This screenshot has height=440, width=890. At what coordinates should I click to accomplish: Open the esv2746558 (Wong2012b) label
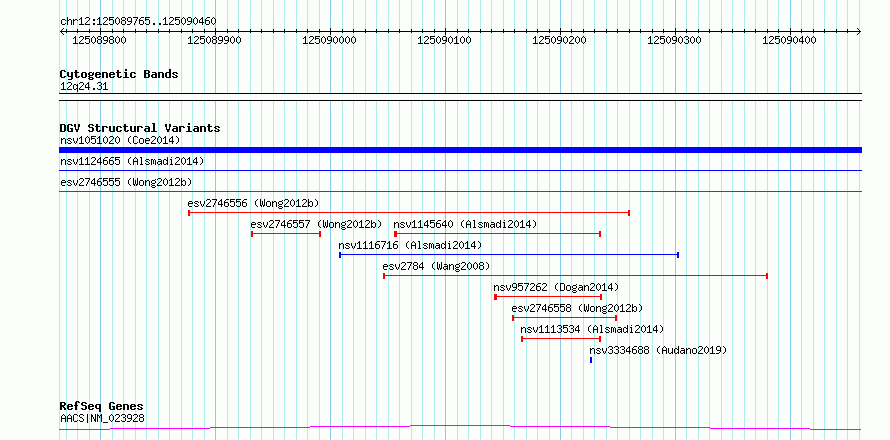click(x=577, y=308)
